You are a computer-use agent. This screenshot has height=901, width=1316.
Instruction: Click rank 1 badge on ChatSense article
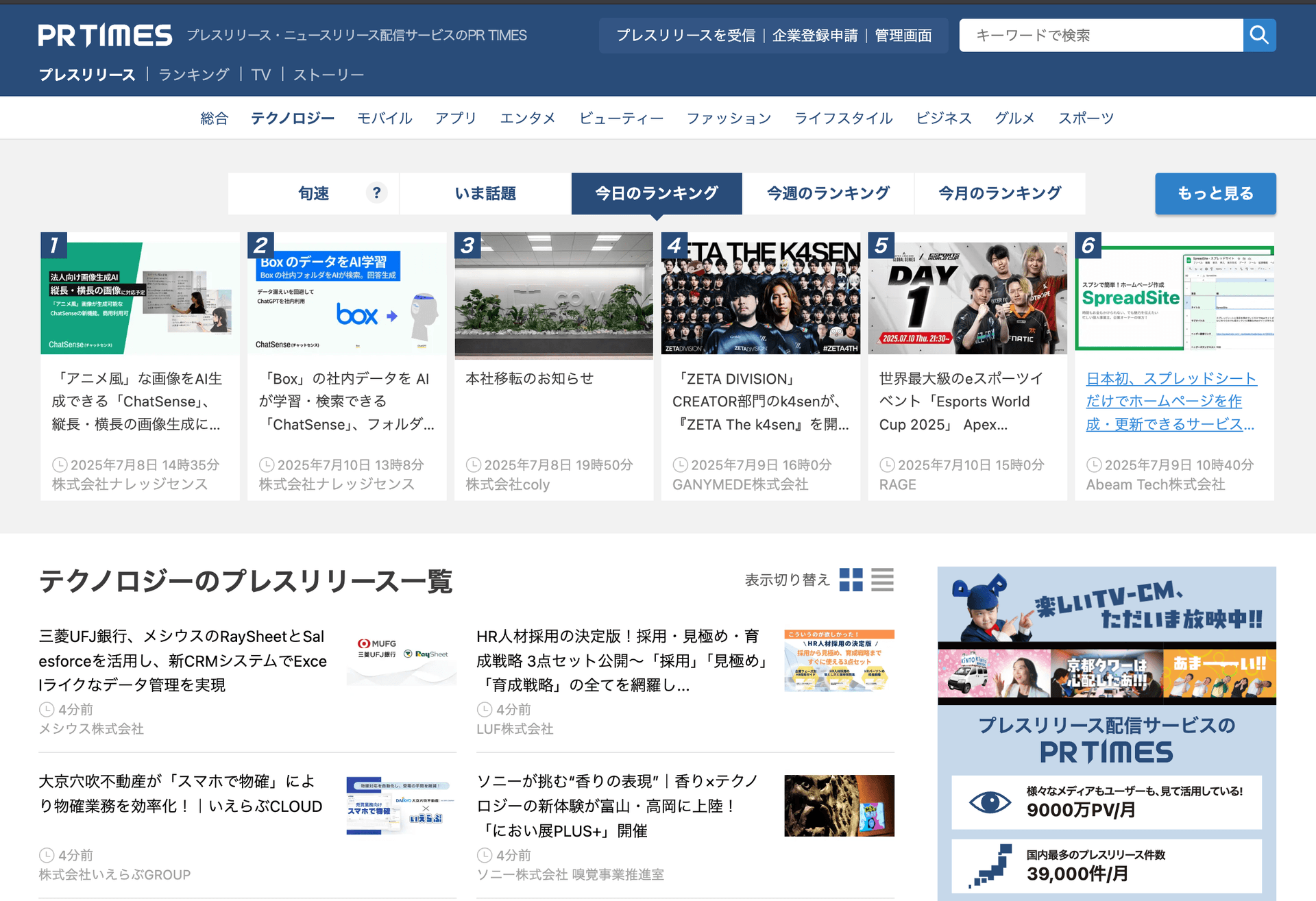tap(54, 245)
